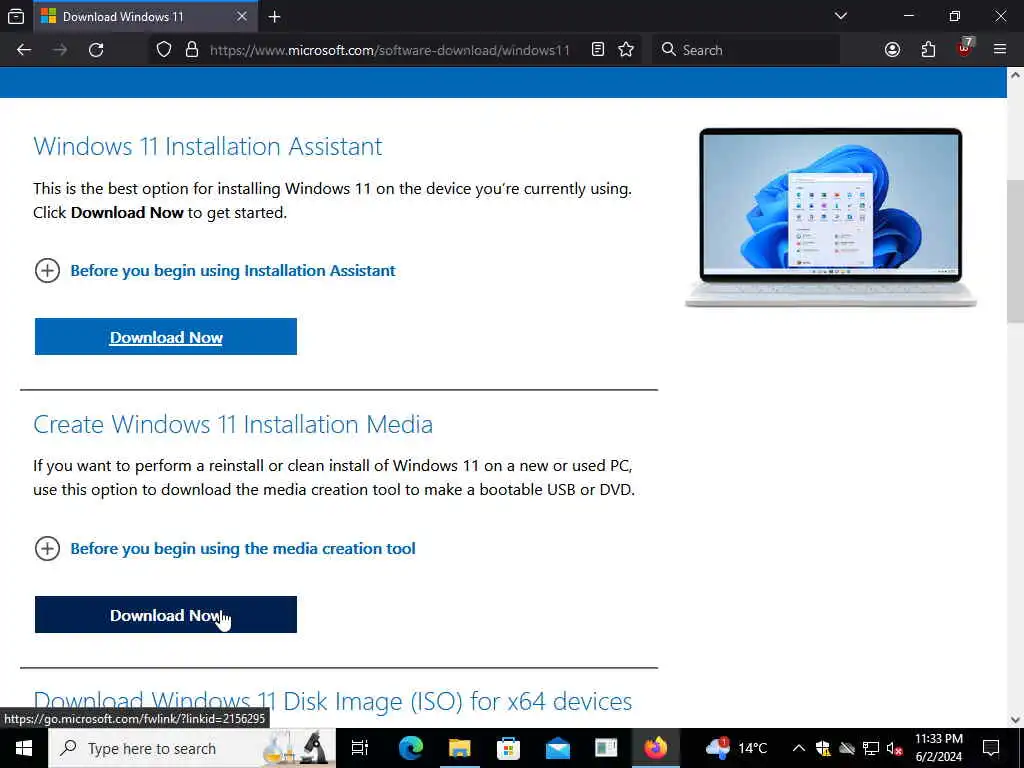Click the forward navigation arrow
Screen dimensions: 1024x768
pos(60,50)
